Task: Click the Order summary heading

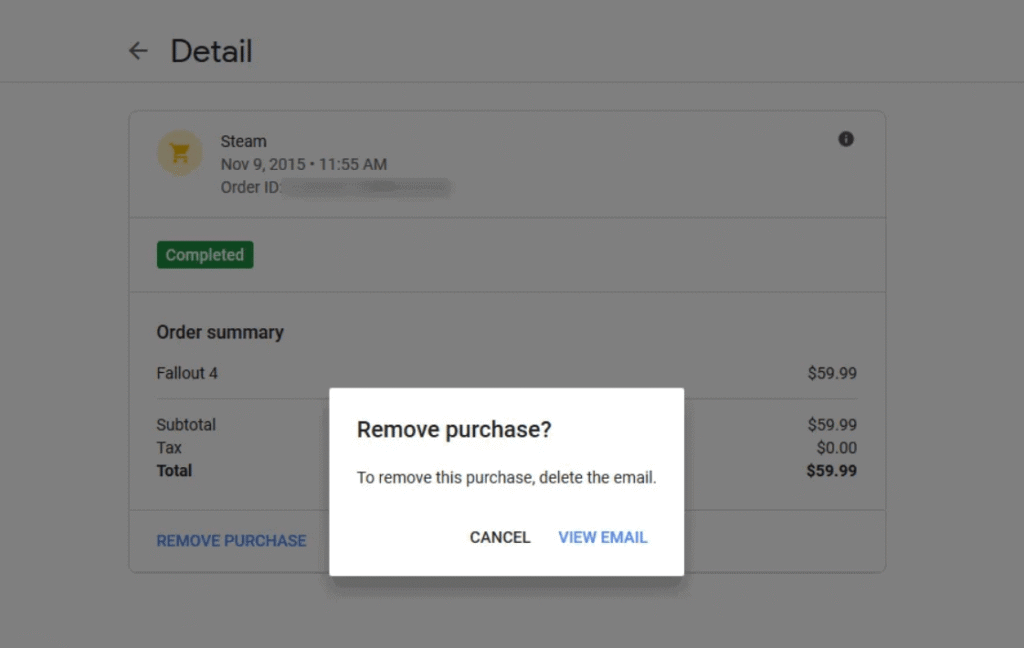Action: pos(220,332)
